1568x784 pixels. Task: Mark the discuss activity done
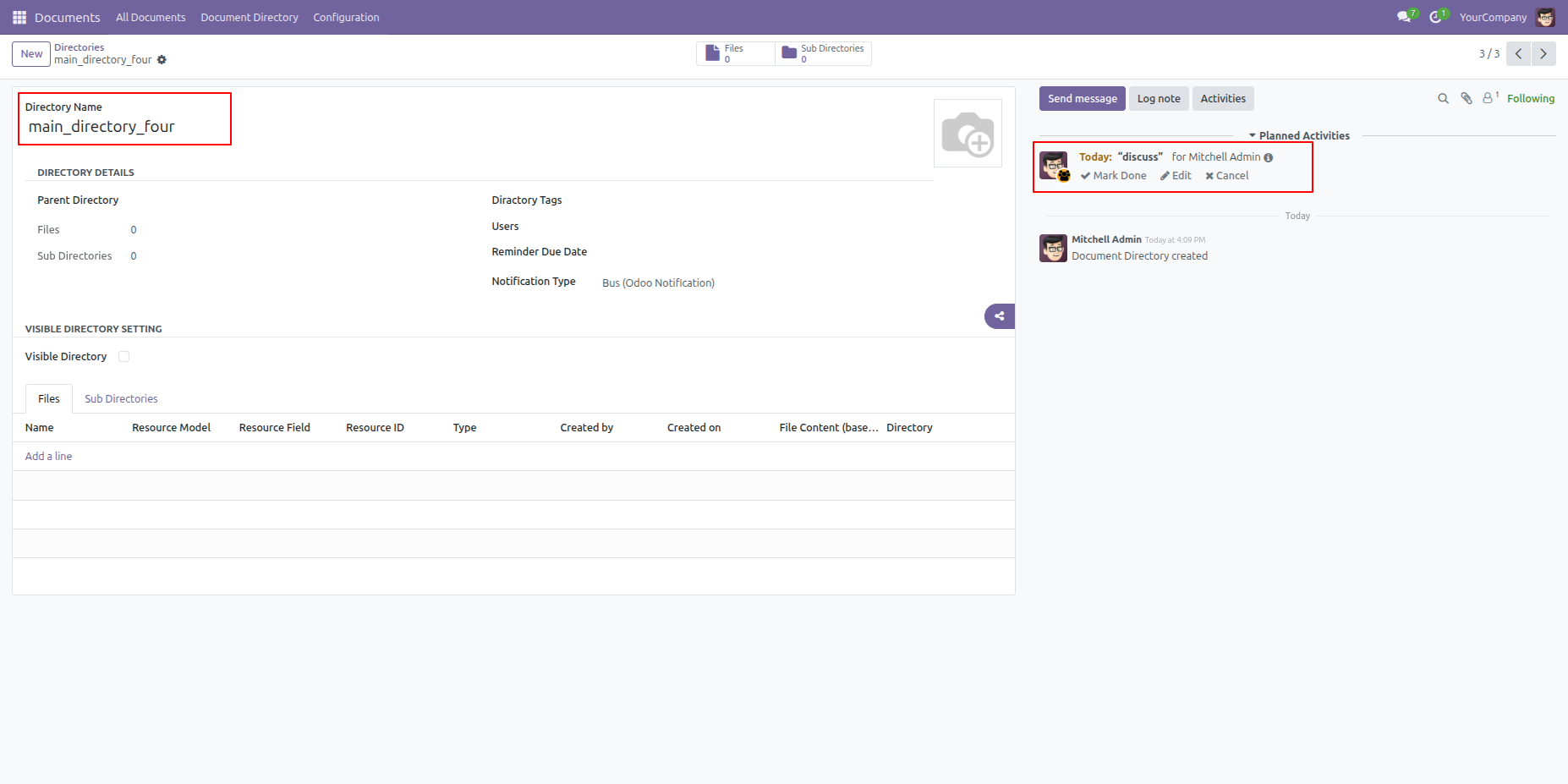coord(1114,176)
